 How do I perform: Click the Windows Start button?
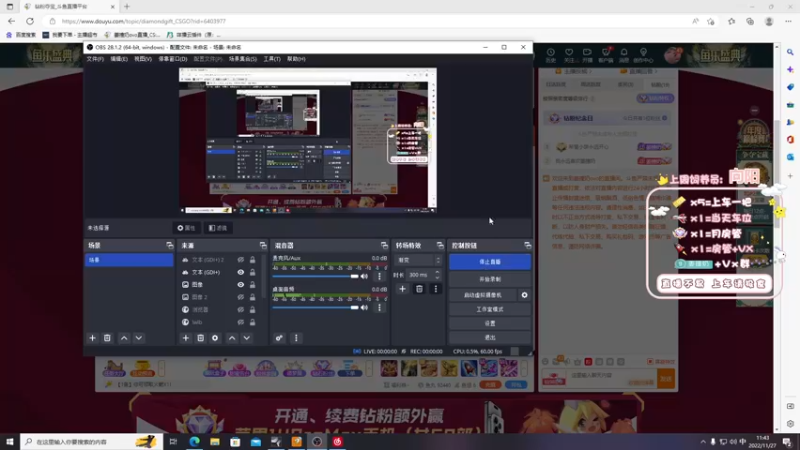coord(10,441)
